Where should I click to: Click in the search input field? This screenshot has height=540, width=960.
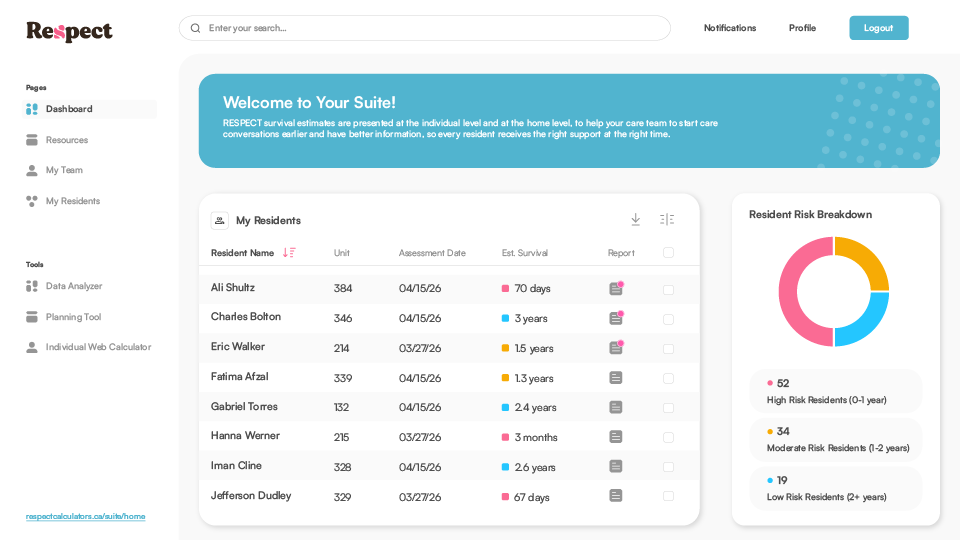click(425, 28)
